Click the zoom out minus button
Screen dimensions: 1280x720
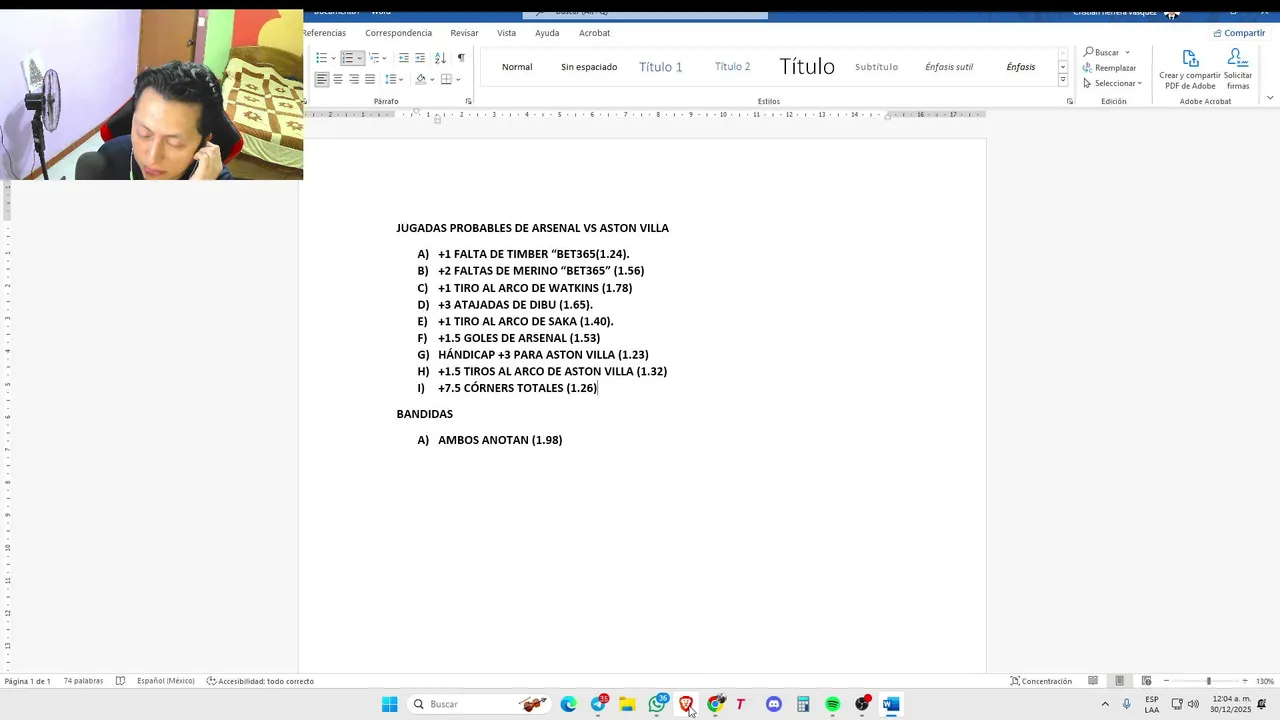[x=1167, y=681]
